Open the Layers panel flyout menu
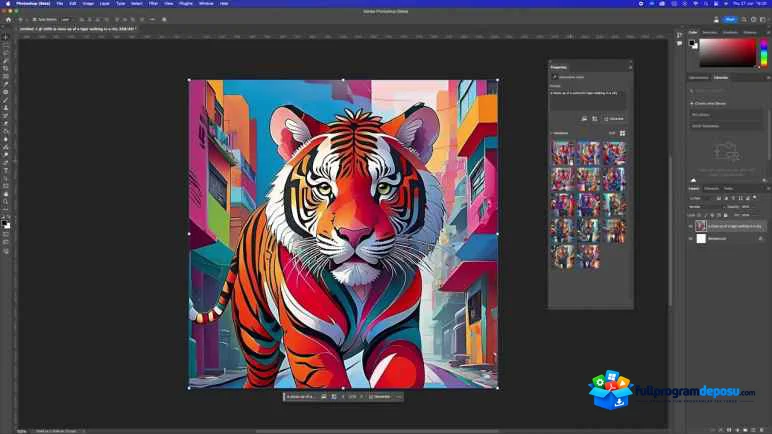Viewport: 772px width, 434px height. [768, 188]
